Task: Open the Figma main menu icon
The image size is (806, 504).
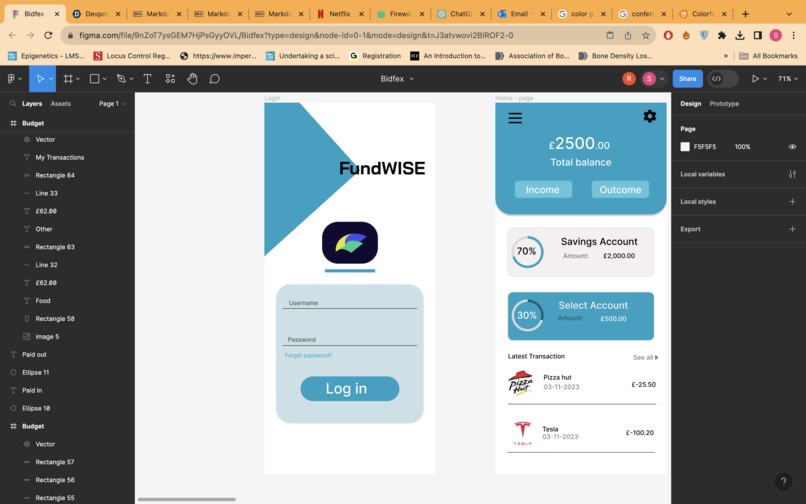Action: (x=11, y=79)
